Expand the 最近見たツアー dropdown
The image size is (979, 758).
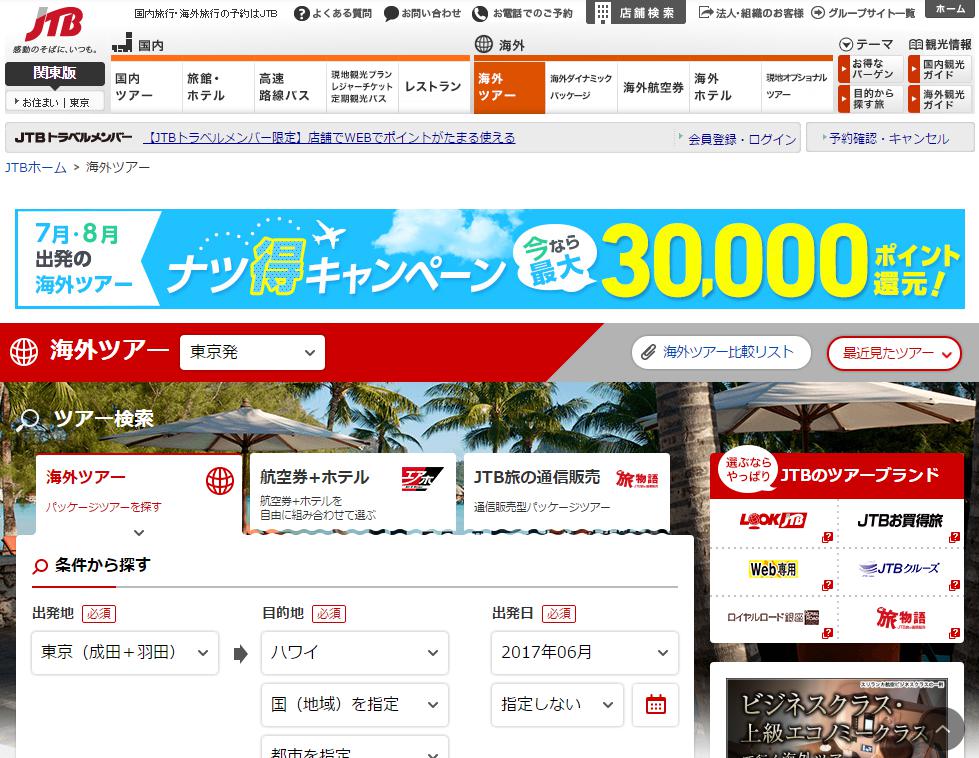click(x=894, y=353)
